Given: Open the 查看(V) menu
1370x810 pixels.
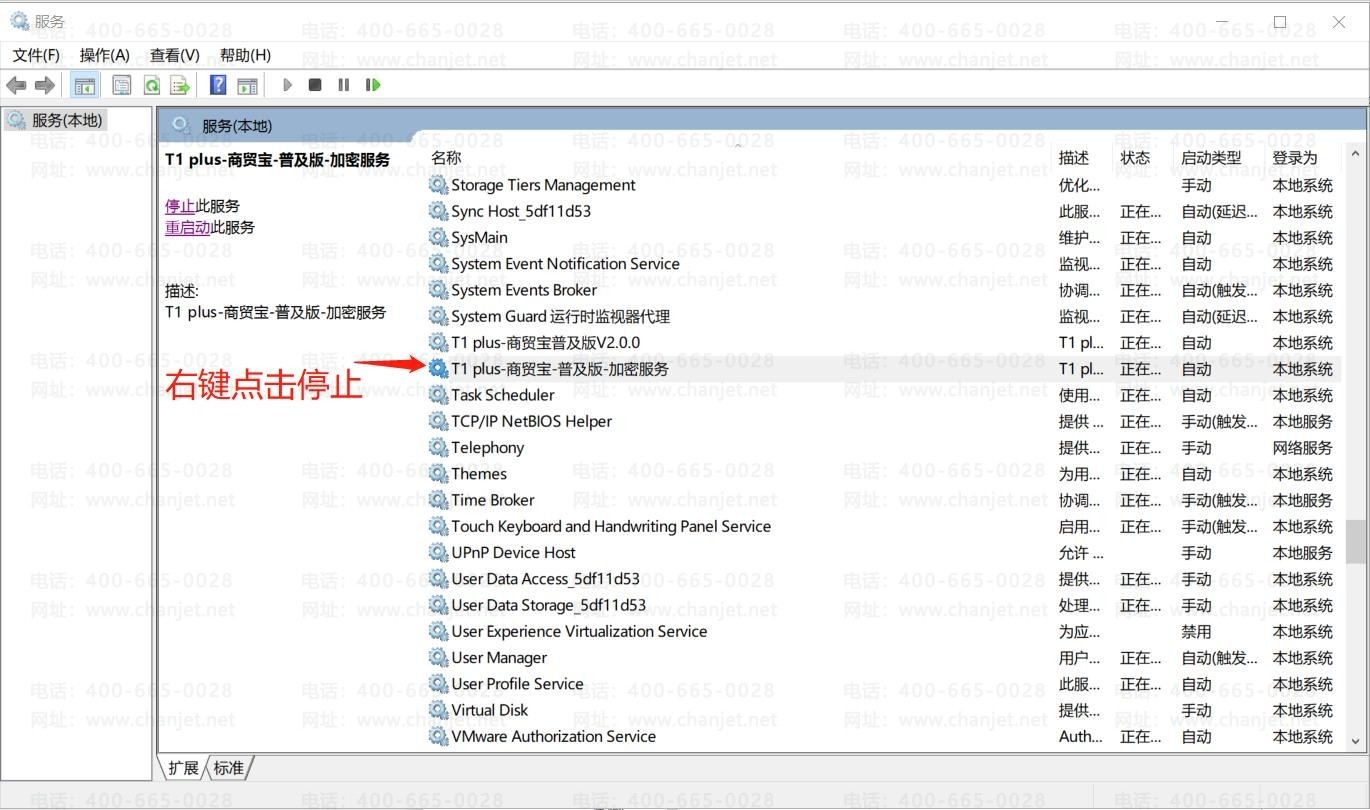Looking at the screenshot, I should [x=174, y=55].
